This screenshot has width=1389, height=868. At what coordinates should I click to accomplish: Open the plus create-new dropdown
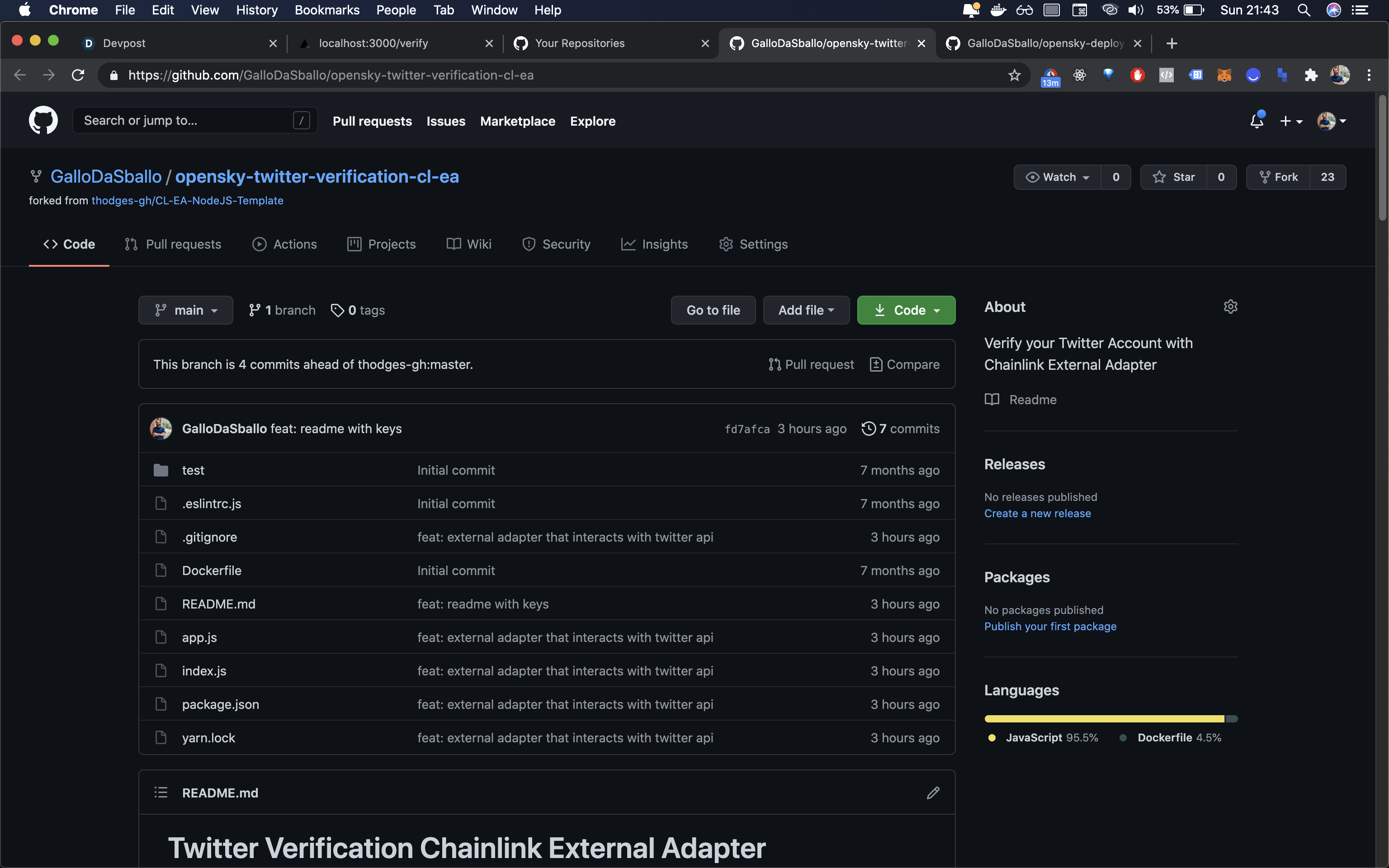click(x=1290, y=121)
